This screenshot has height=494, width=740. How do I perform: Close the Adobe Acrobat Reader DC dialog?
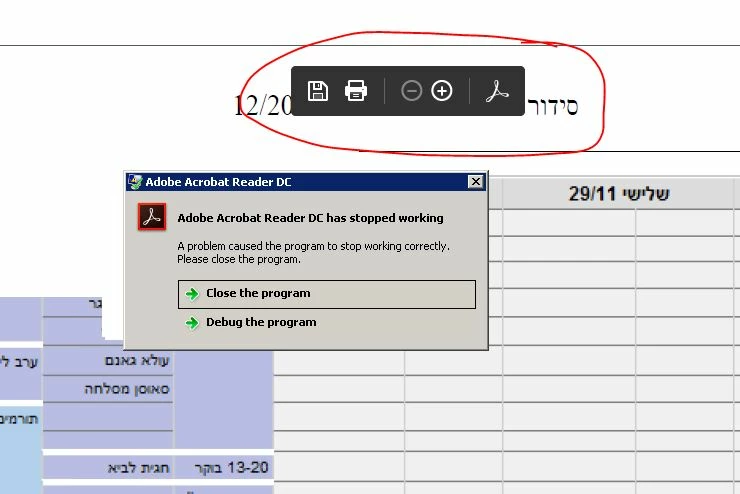476,182
